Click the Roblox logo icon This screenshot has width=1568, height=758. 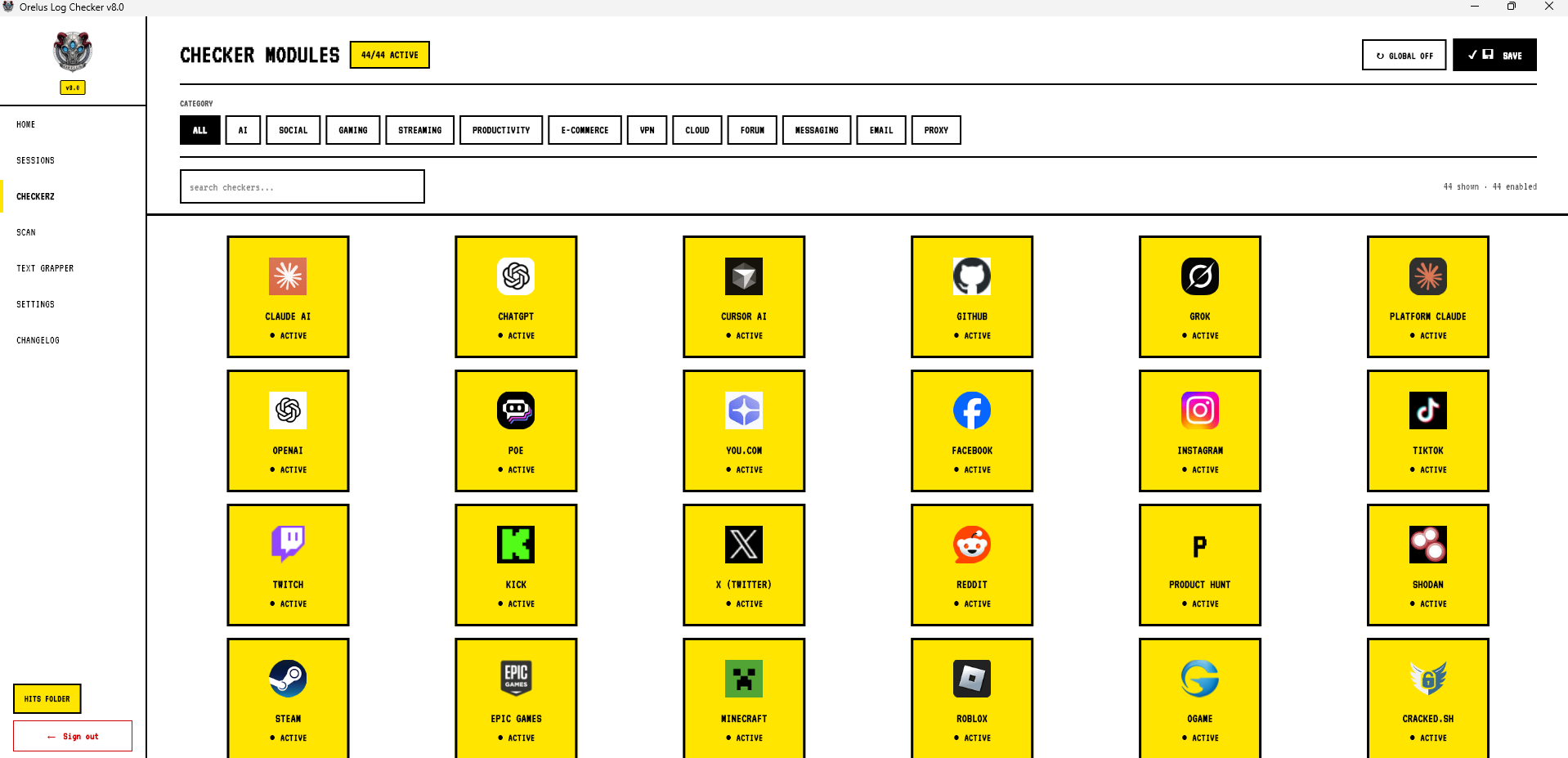click(972, 679)
